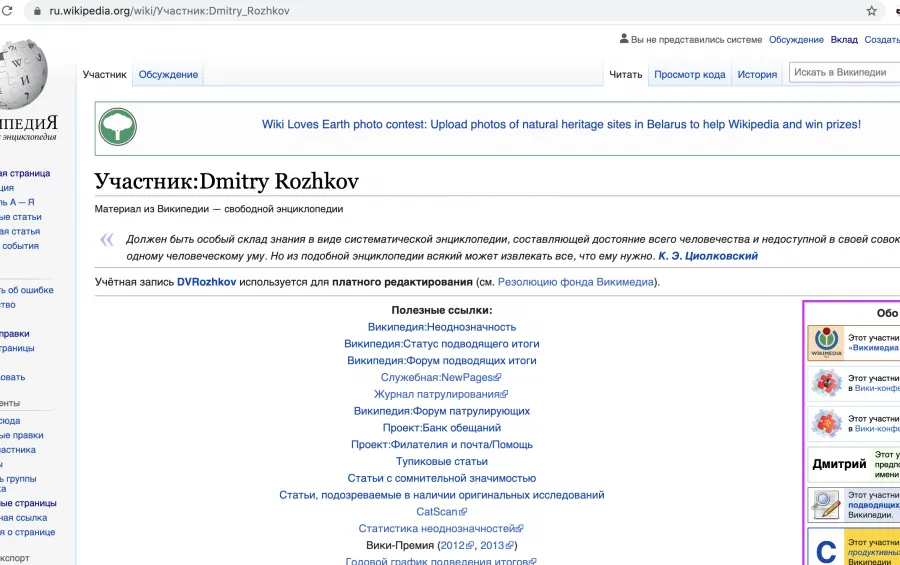Open Обсуждение link in the top user bar
900x565 pixels.
(796, 40)
